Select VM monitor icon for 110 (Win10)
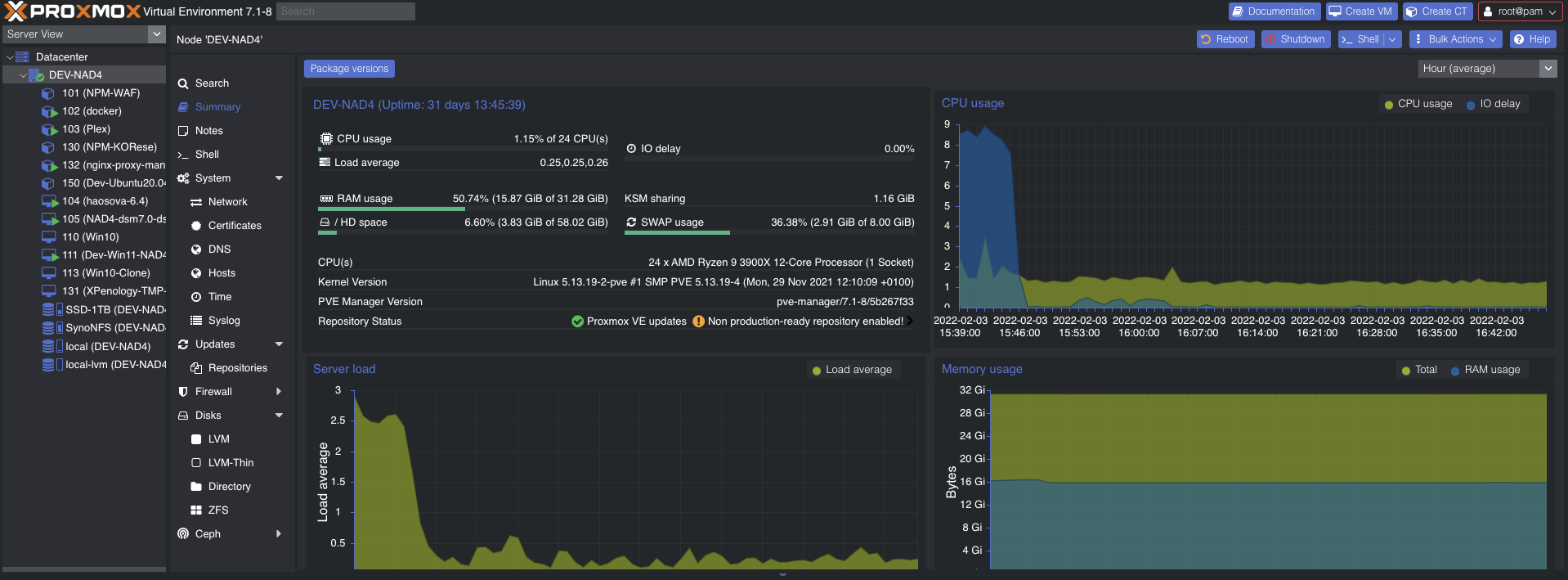 coord(49,237)
